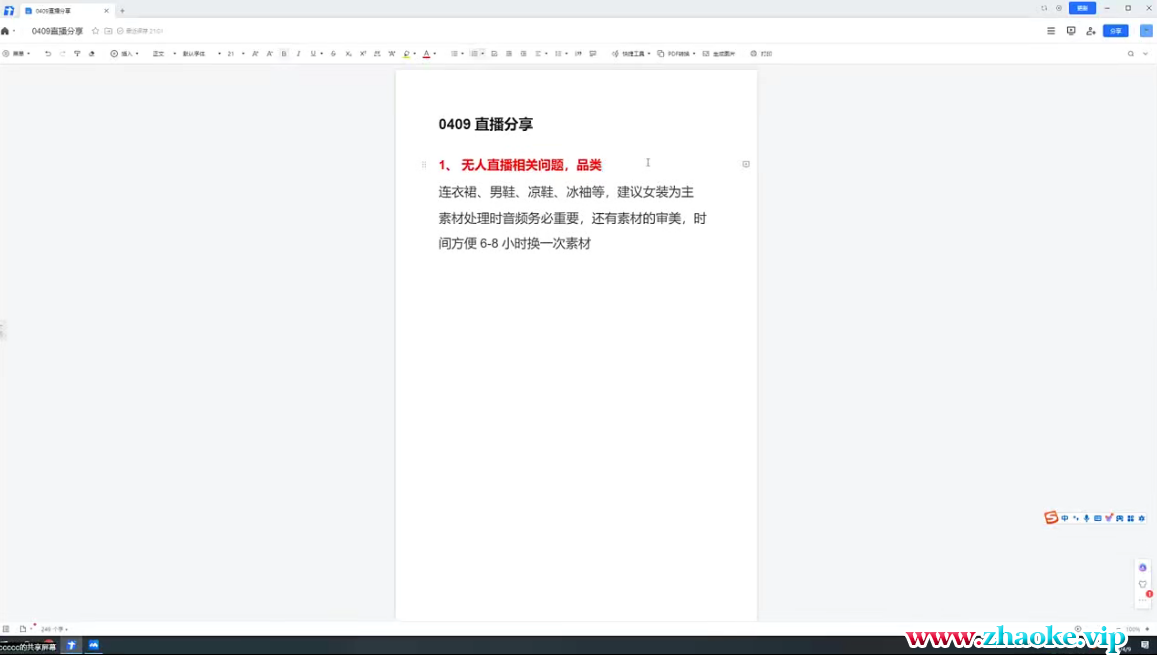The height and width of the screenshot is (655, 1157).
Task: Click the search magnifier icon in toolbar
Action: [1131, 54]
